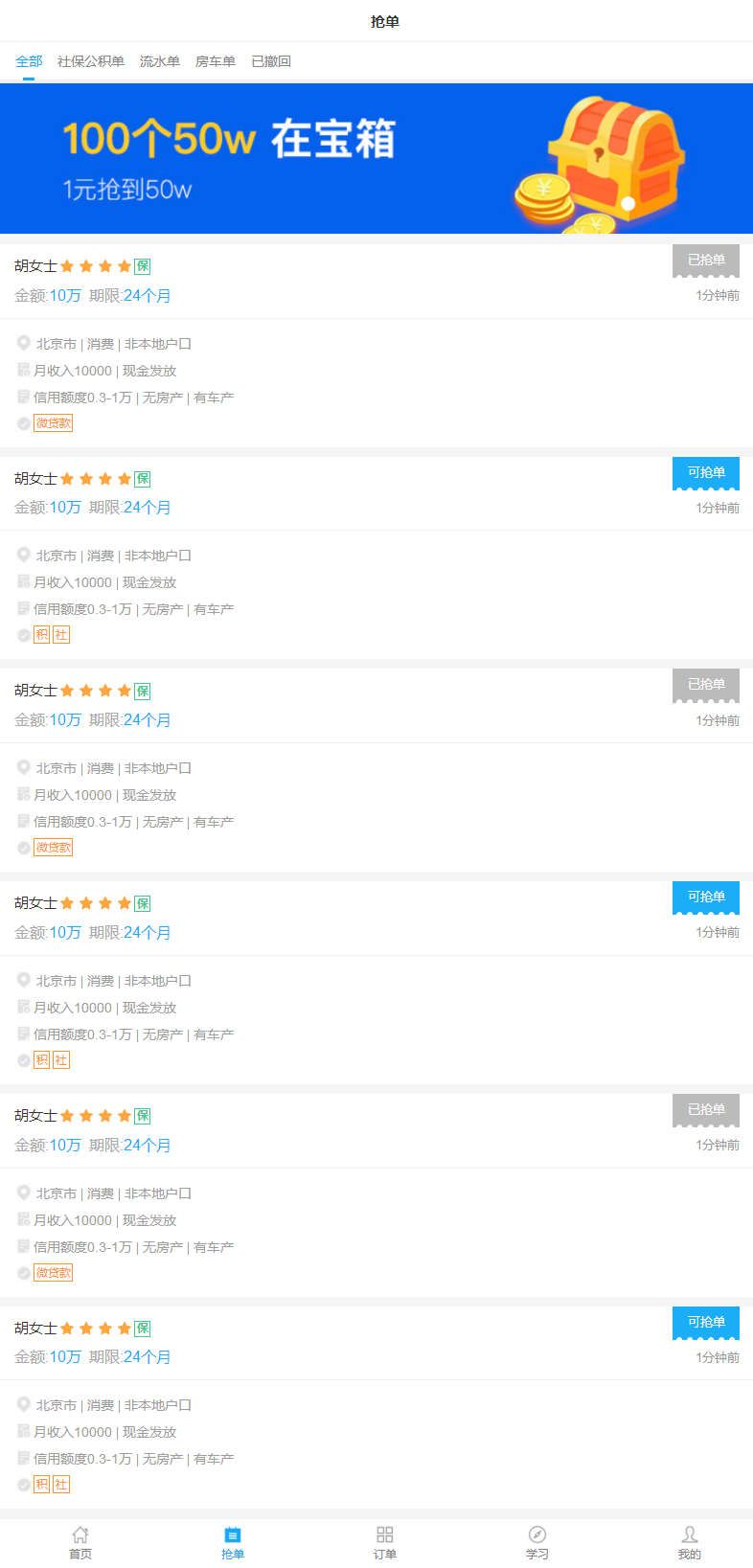Show the 已撤回 tab

(271, 61)
